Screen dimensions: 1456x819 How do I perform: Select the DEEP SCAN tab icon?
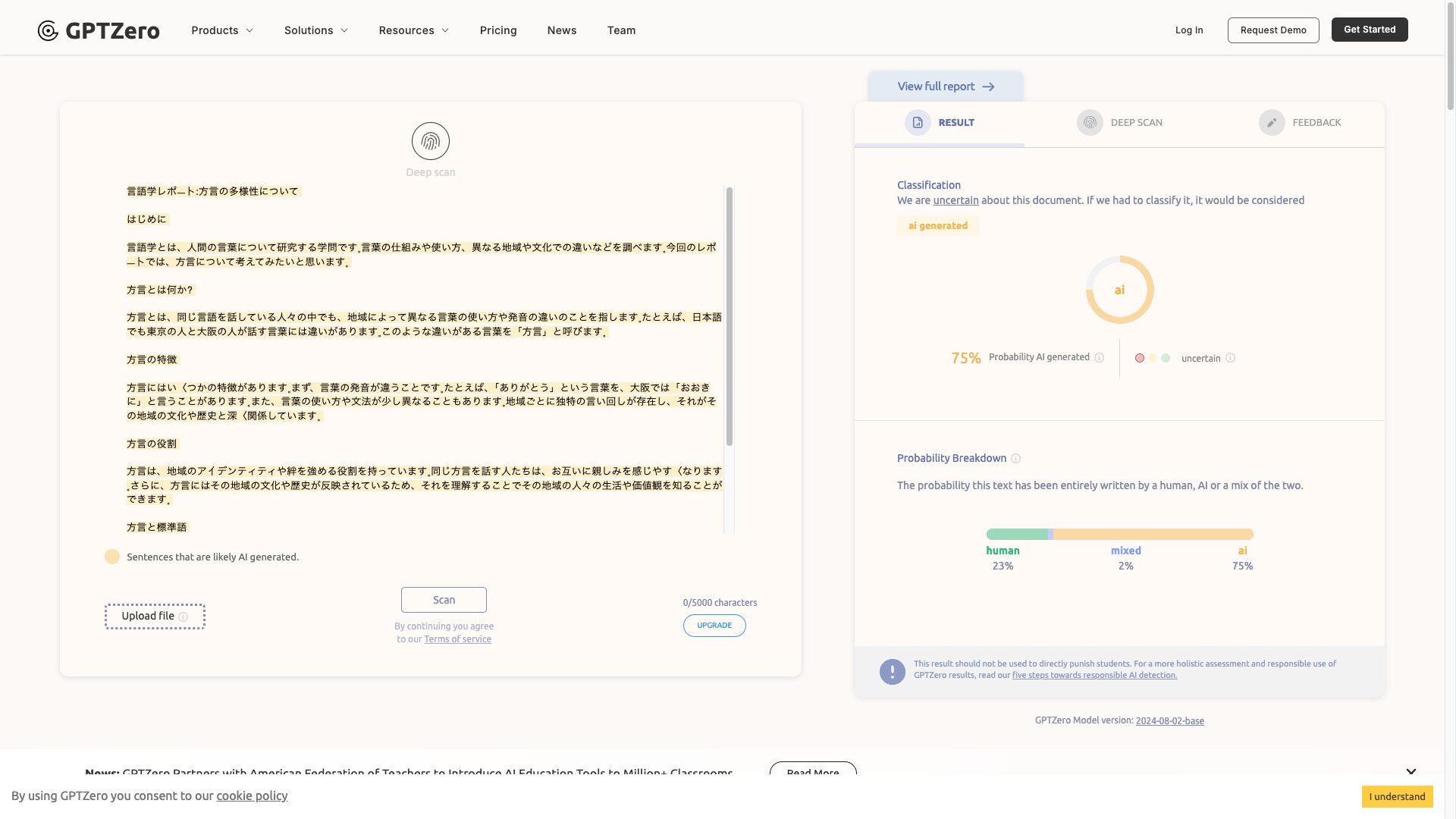click(1090, 122)
